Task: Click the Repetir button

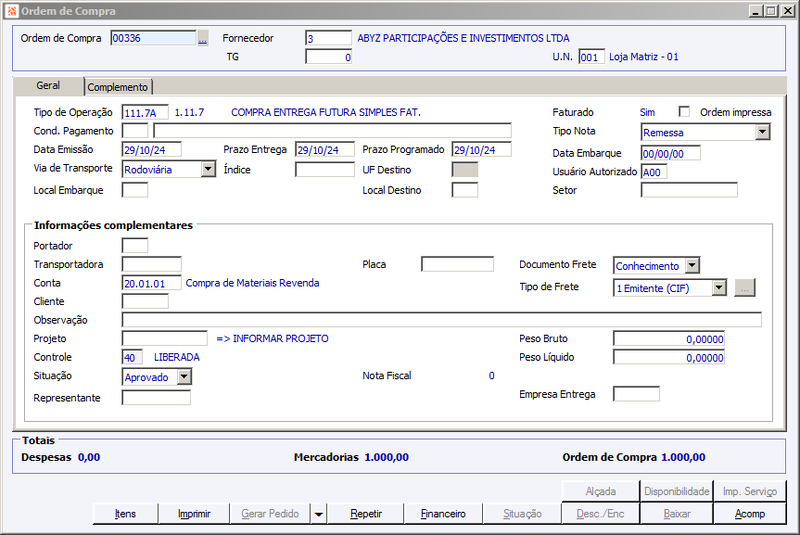Action: coord(366,514)
